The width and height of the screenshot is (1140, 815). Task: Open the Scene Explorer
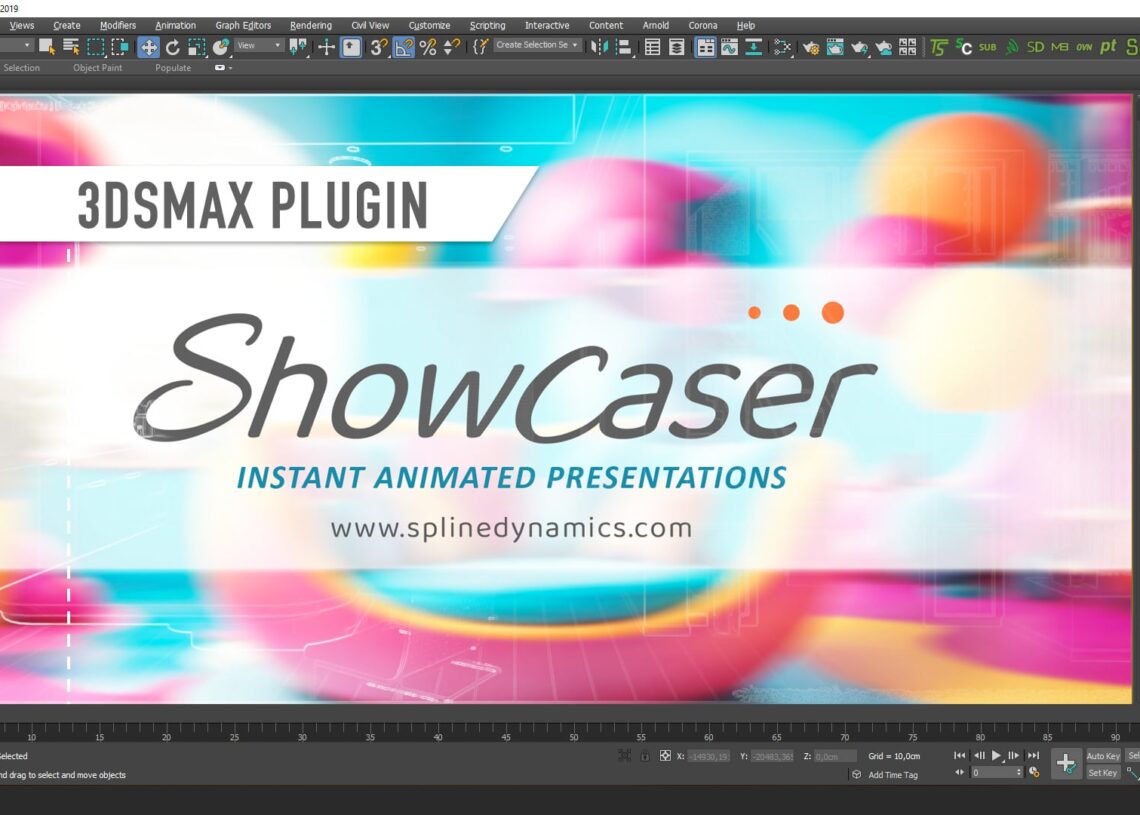click(652, 46)
